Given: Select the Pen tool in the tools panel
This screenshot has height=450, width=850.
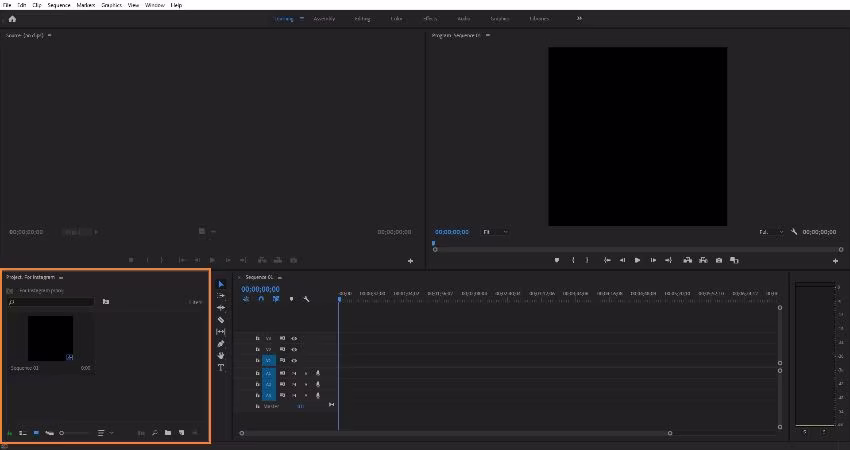Looking at the screenshot, I should pos(221,344).
